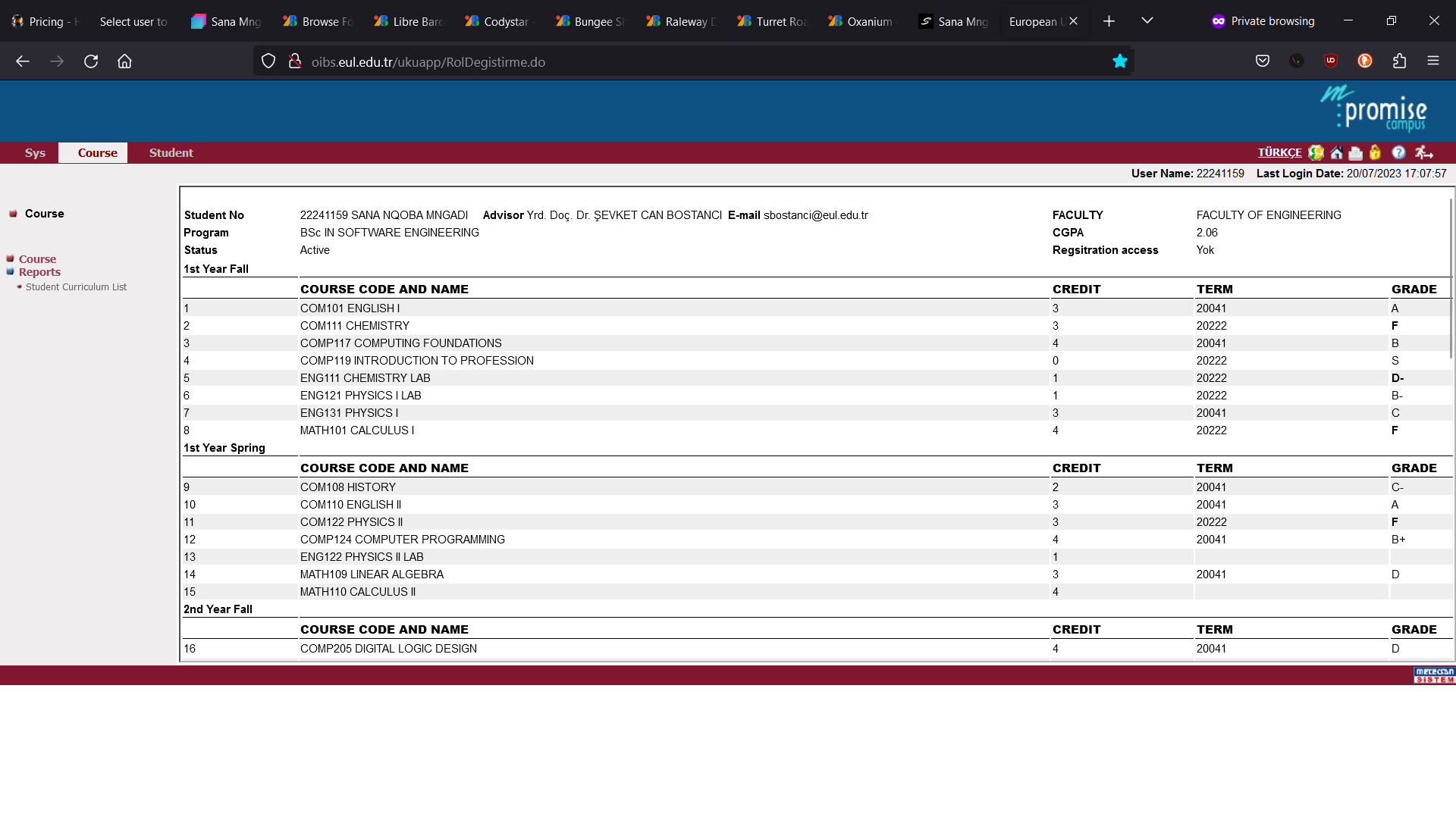This screenshot has width=1456, height=817.
Task: Switch to the Oxanium tab
Action: pyautogui.click(x=864, y=21)
